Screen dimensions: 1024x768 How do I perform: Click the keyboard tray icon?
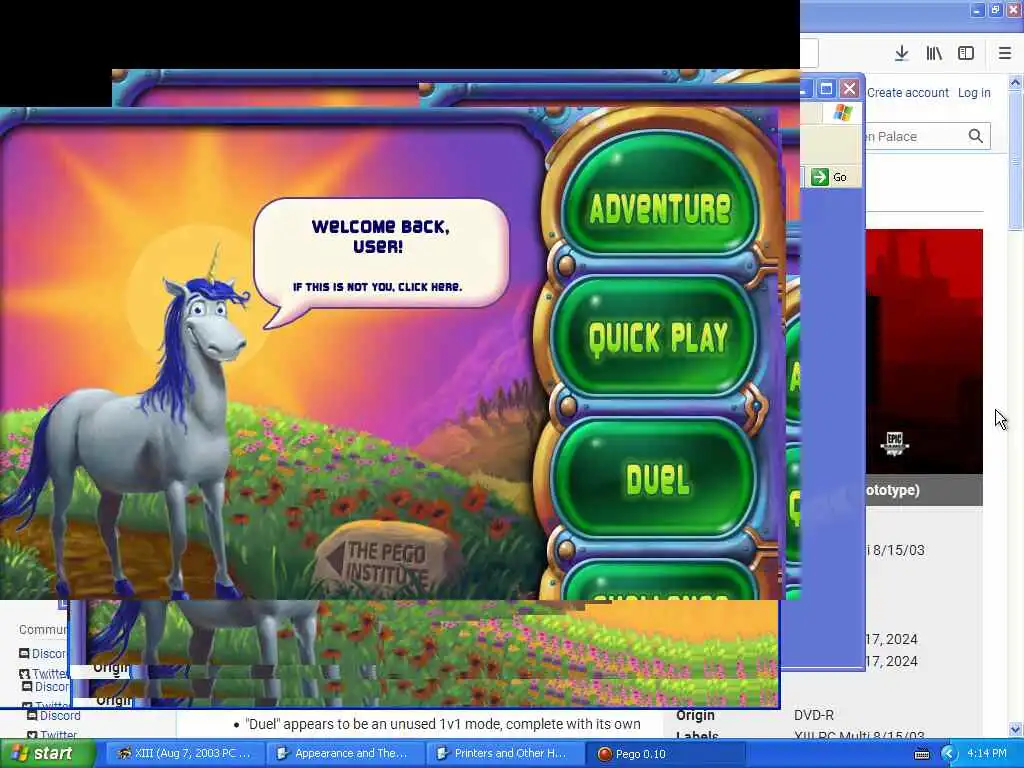pyautogui.click(x=922, y=754)
